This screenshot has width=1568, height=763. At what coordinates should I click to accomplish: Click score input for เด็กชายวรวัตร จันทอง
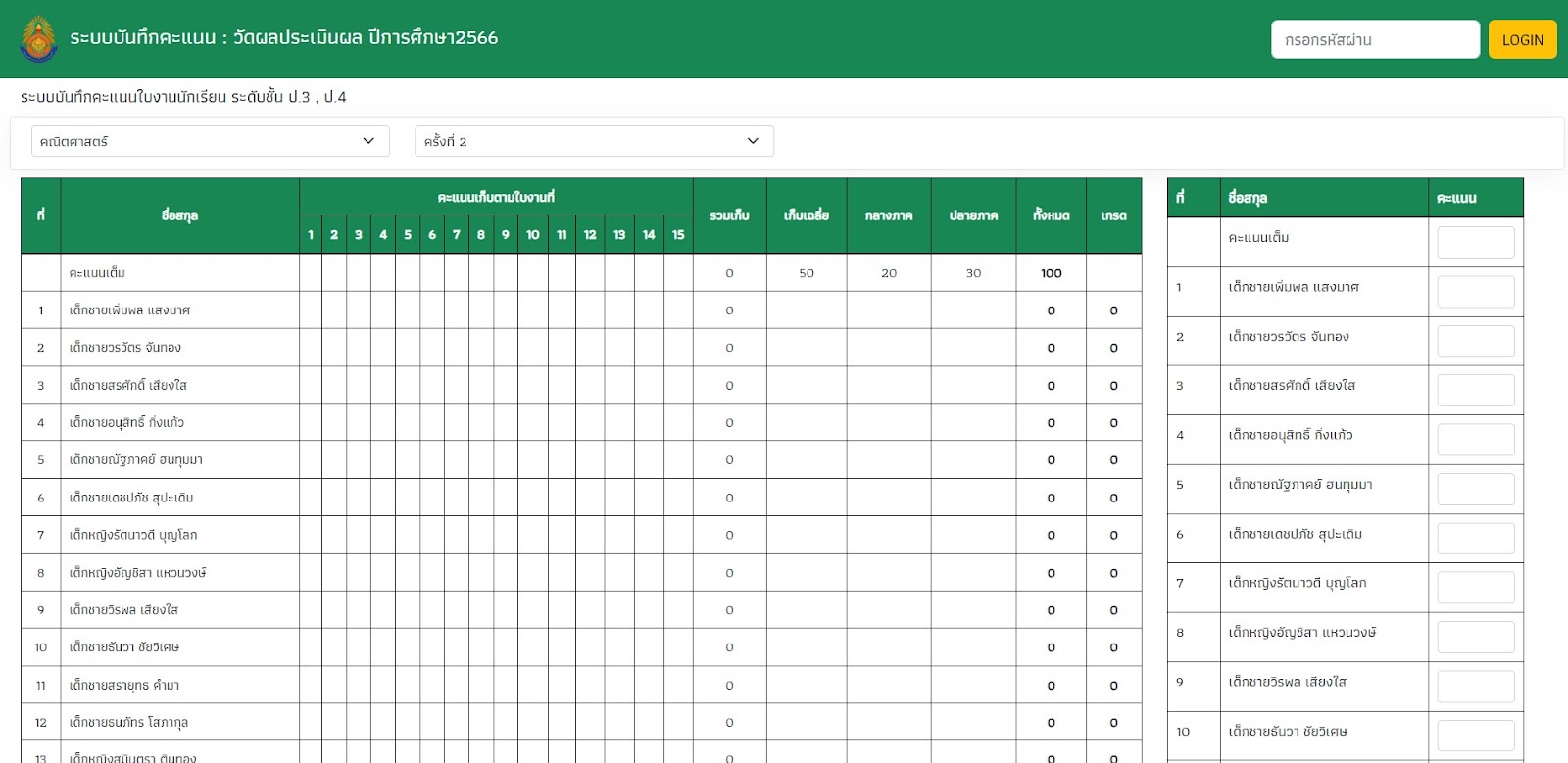(1475, 341)
